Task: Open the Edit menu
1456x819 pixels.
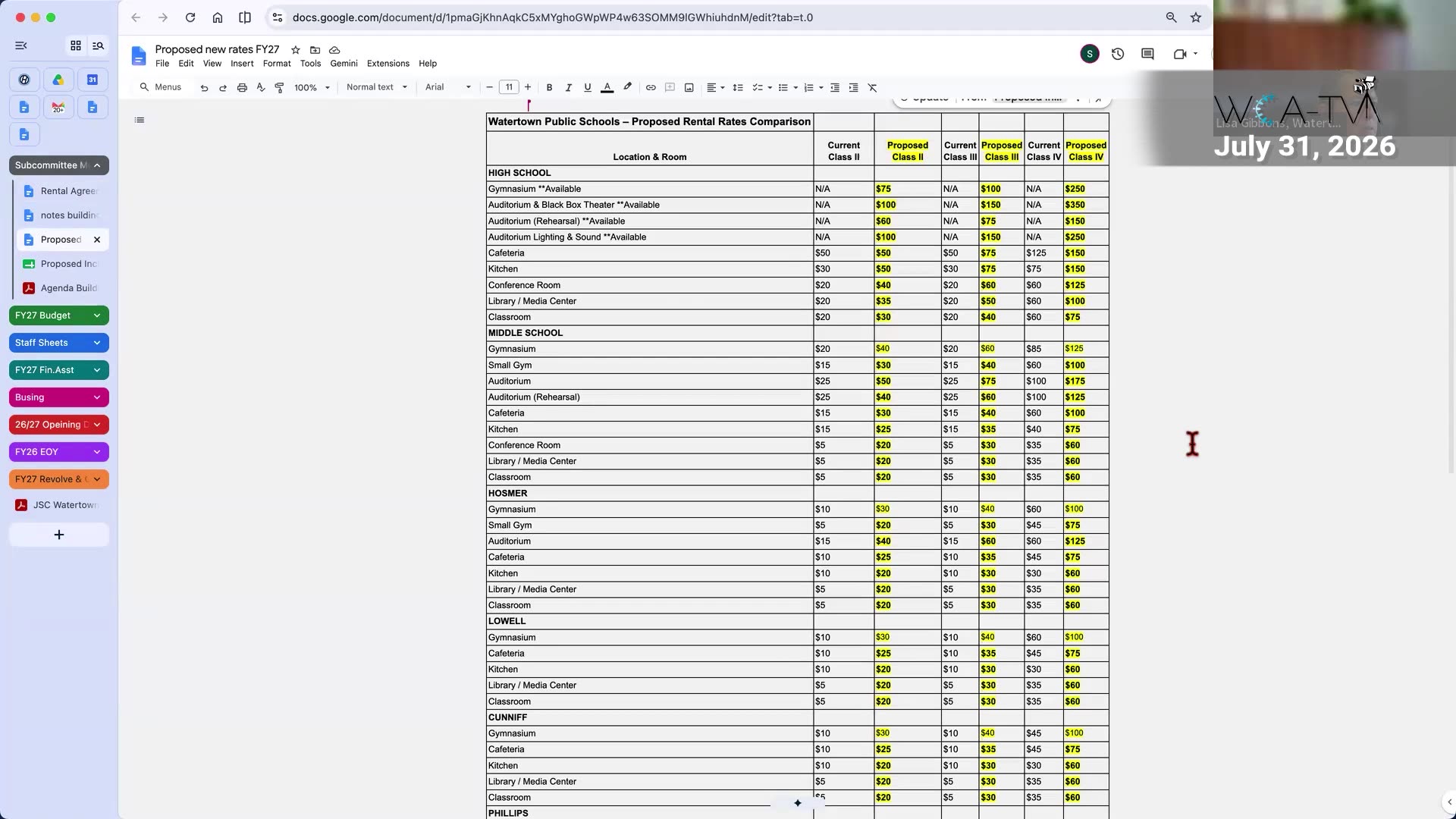Action: (186, 64)
